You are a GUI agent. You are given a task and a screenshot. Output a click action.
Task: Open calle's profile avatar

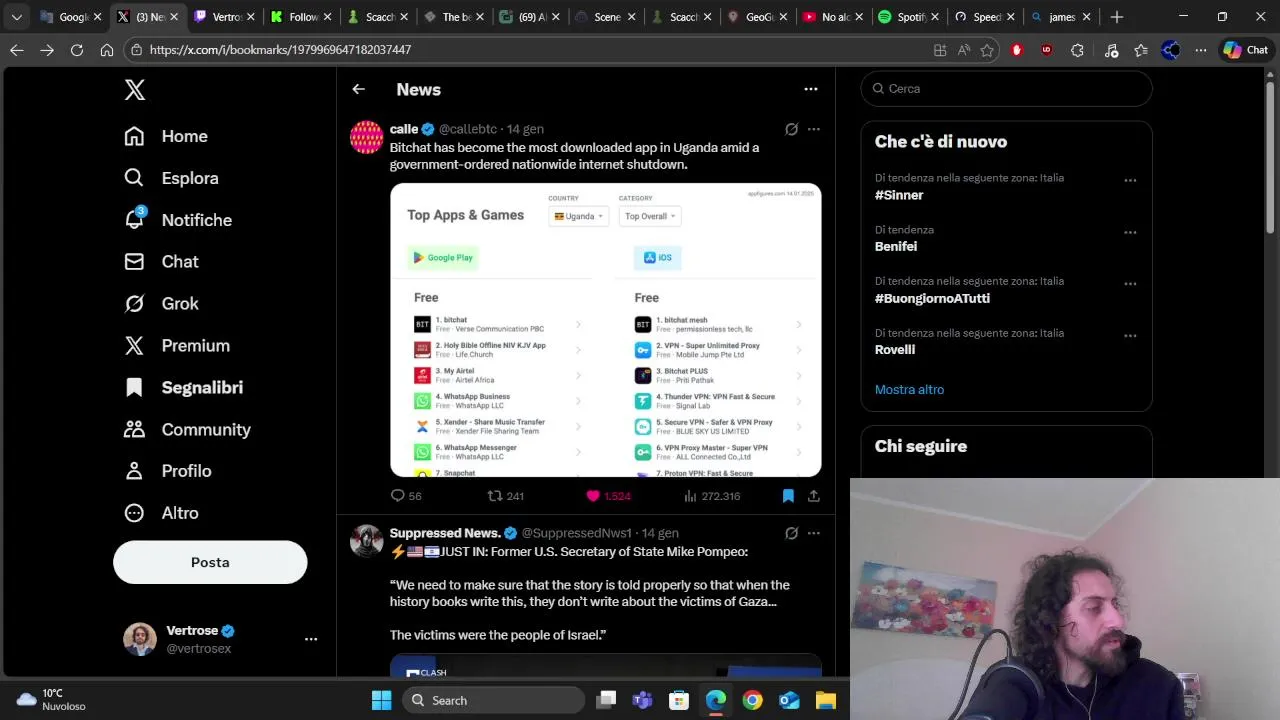366,137
